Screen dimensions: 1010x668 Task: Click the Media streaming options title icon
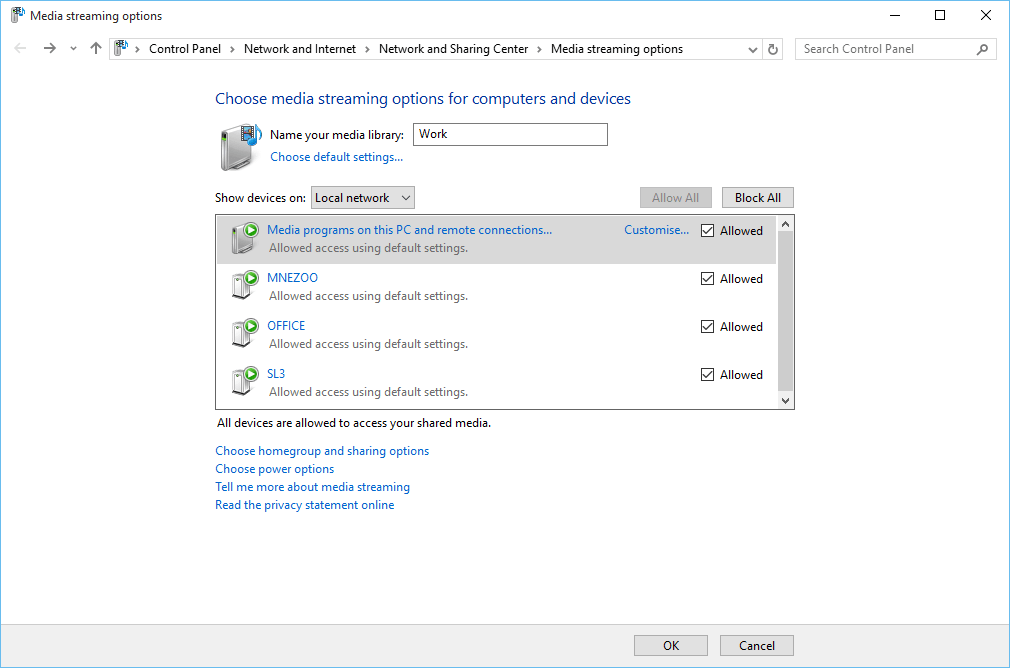point(17,15)
